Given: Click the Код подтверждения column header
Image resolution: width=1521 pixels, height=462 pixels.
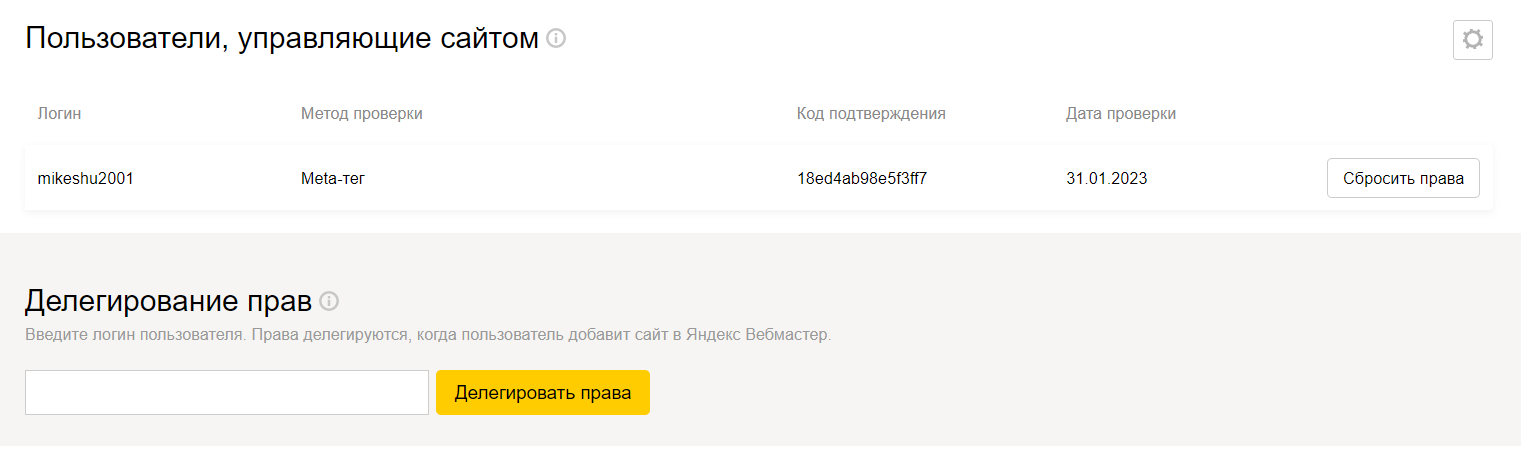Looking at the screenshot, I should [x=871, y=114].
